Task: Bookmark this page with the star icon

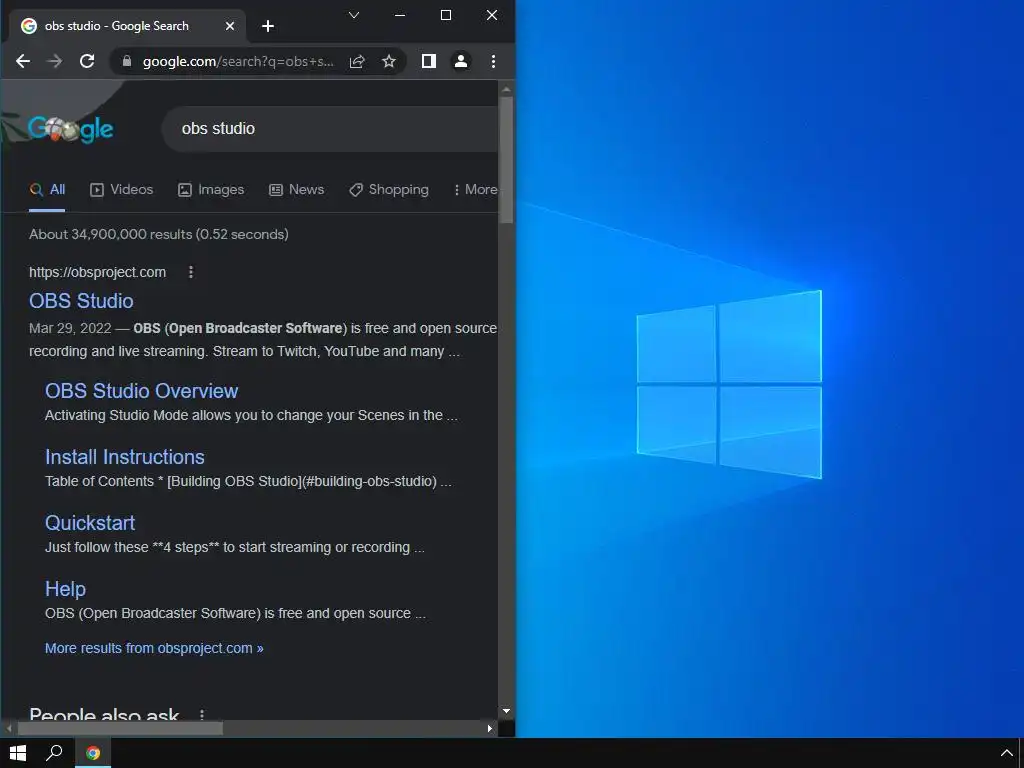Action: 389,61
